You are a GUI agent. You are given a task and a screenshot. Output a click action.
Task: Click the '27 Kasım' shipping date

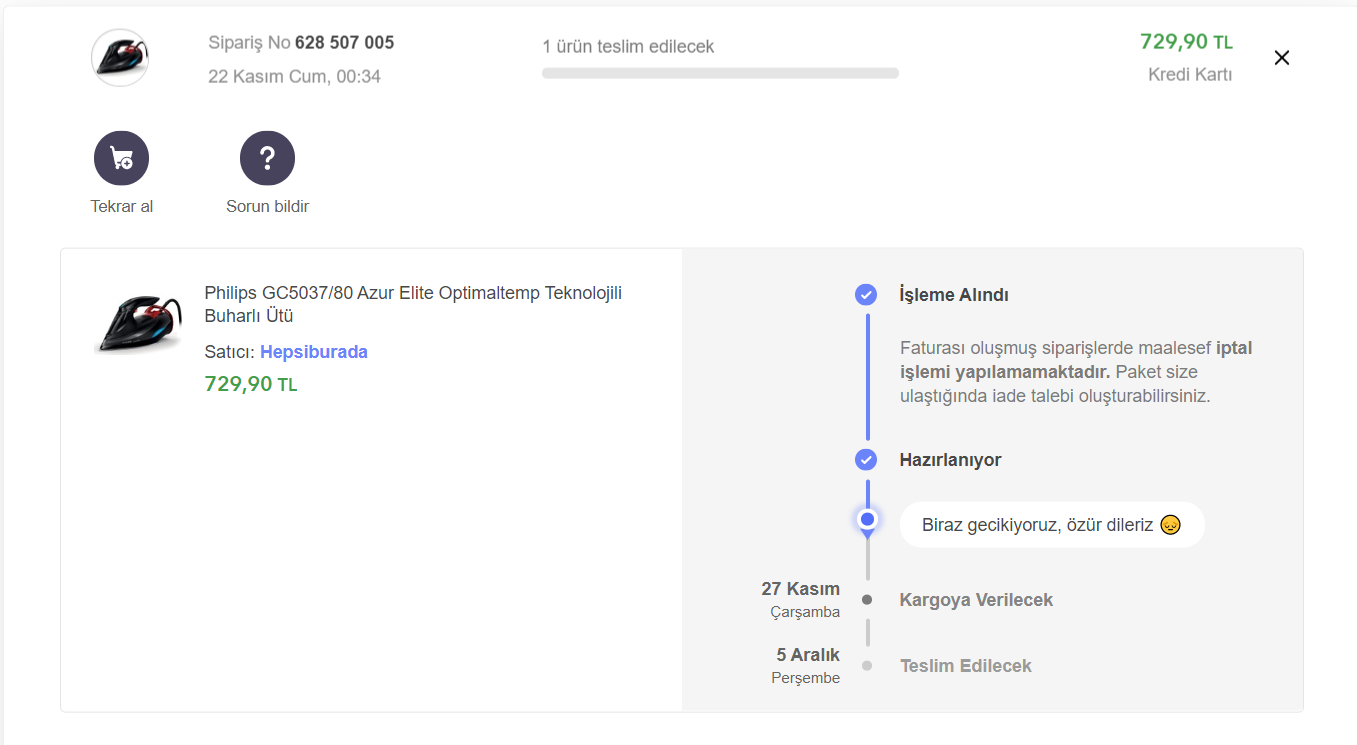click(x=801, y=589)
